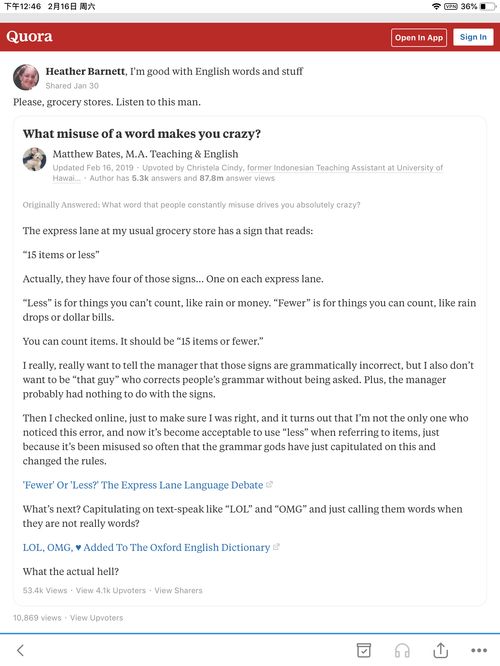Screen dimensions: 500x666
Task: Tap the back arrow in bottom toolbar
Action: point(20,650)
